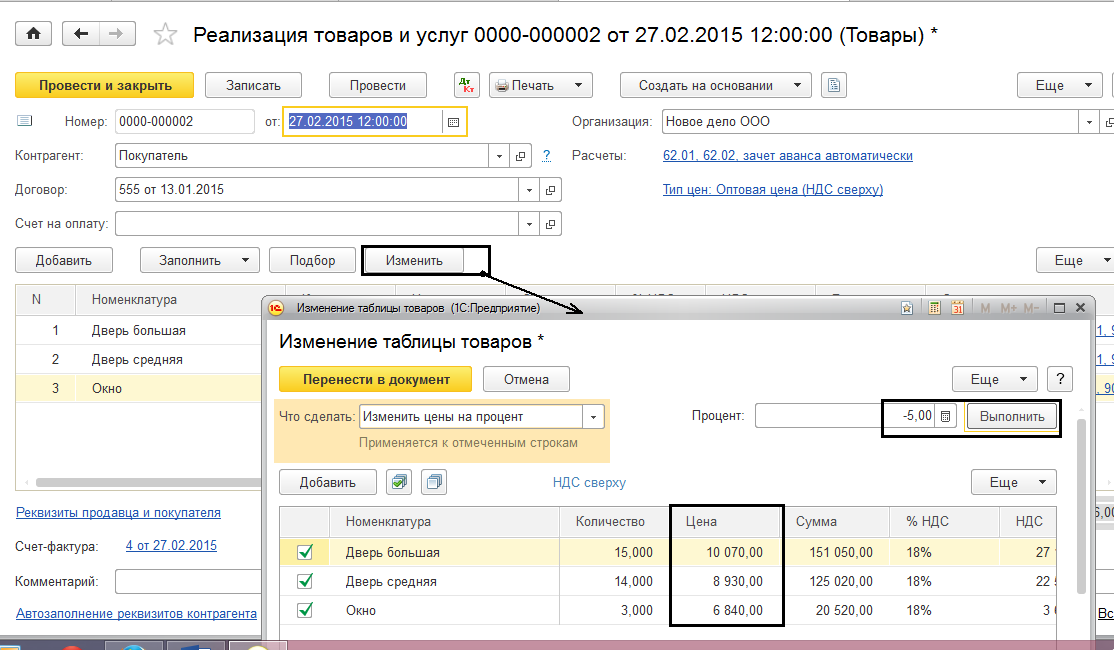Screen dimensions: 1114x650
Task: Toggle checkbox for Дверь большая row
Action: 305,552
